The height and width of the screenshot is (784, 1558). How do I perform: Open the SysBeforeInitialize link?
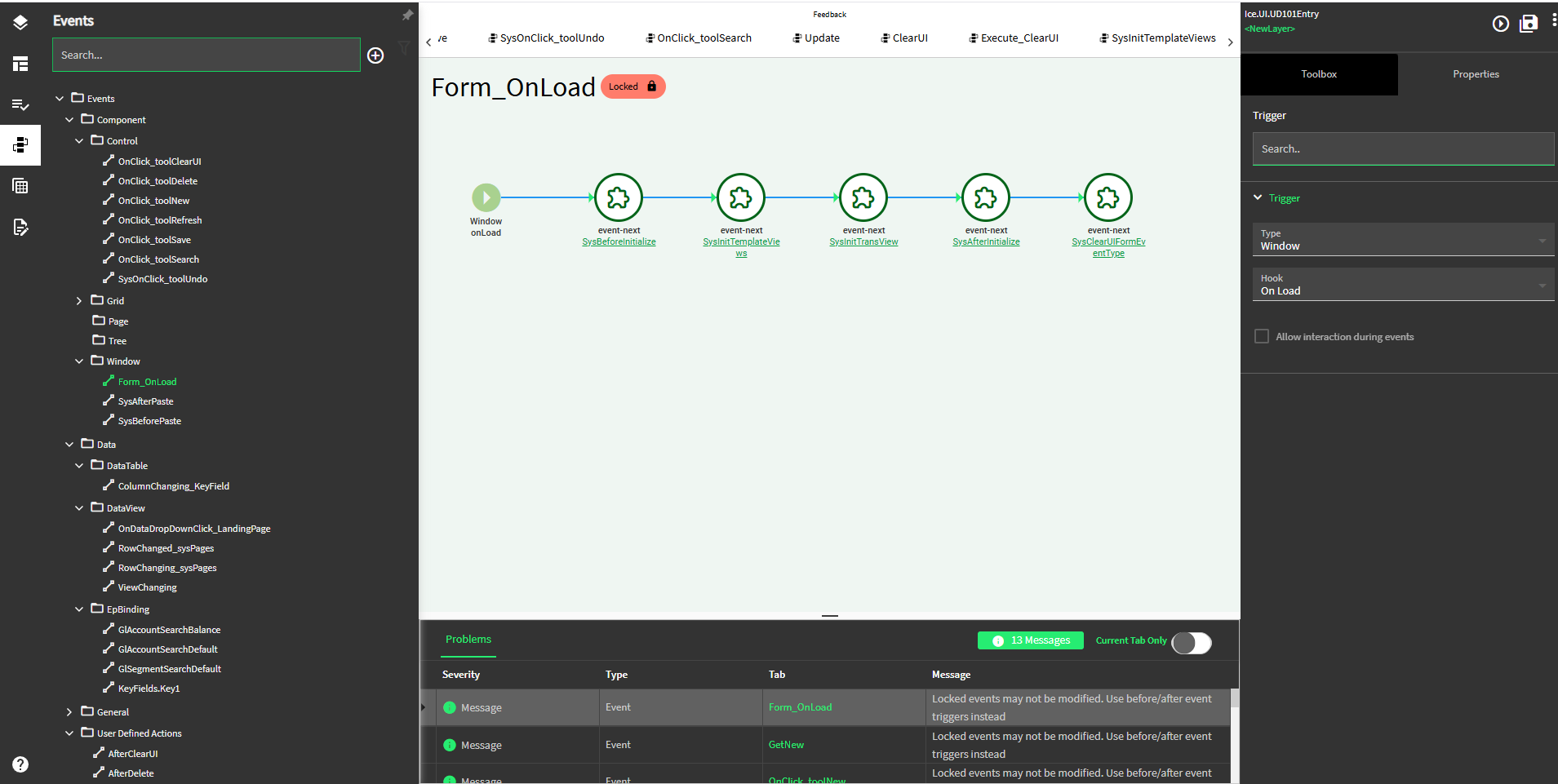(x=619, y=242)
